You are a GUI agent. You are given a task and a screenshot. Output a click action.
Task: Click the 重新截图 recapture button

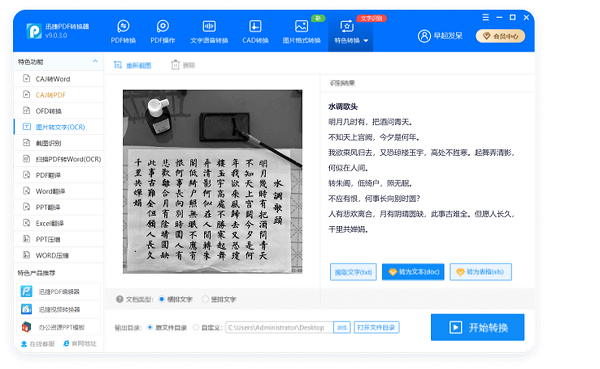click(133, 65)
